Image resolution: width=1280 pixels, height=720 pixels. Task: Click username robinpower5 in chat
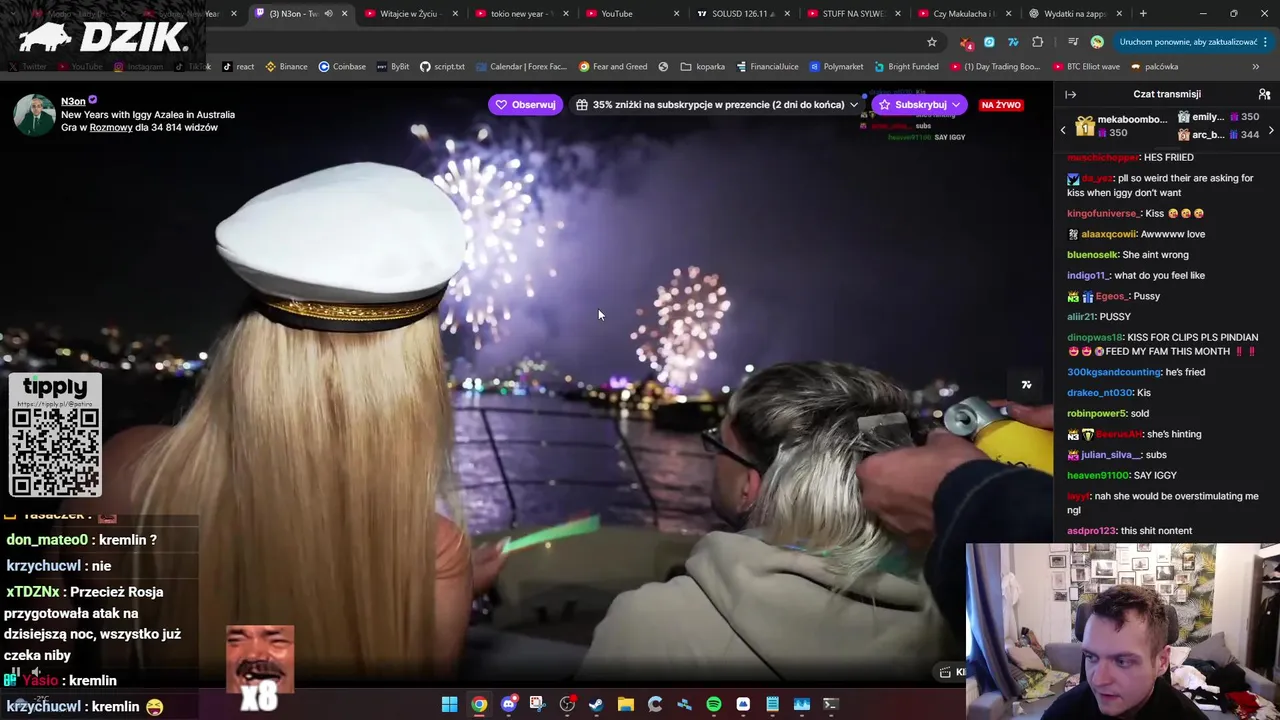(x=1097, y=413)
